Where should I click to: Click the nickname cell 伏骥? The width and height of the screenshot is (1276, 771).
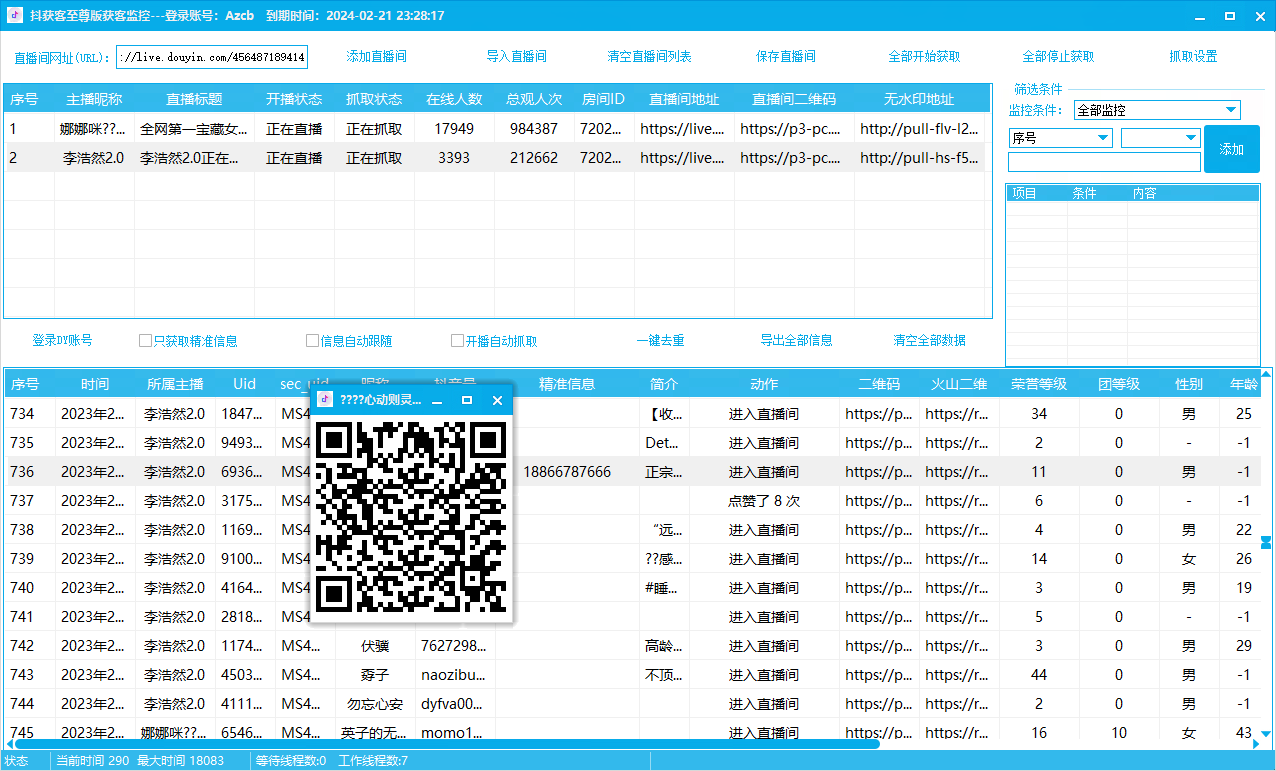pos(375,646)
